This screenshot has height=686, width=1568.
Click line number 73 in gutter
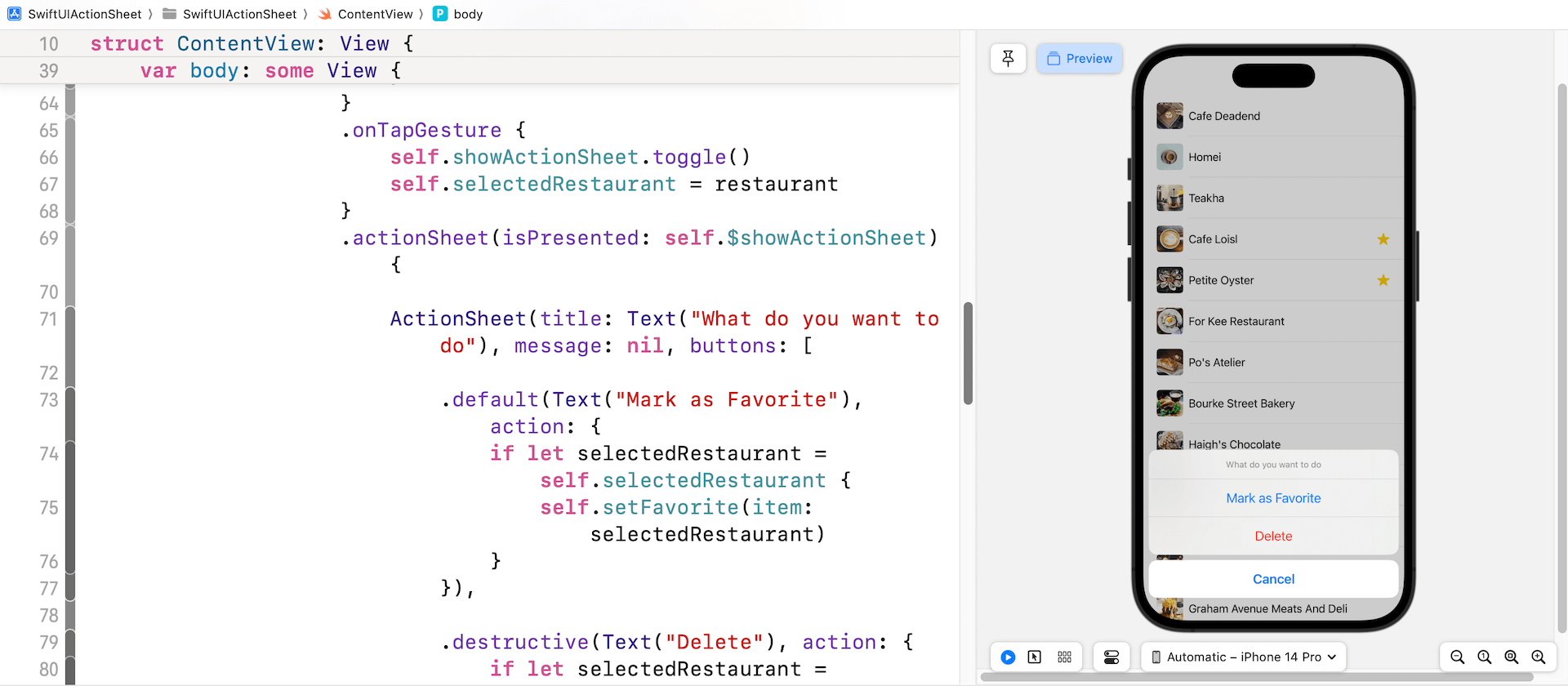click(49, 400)
